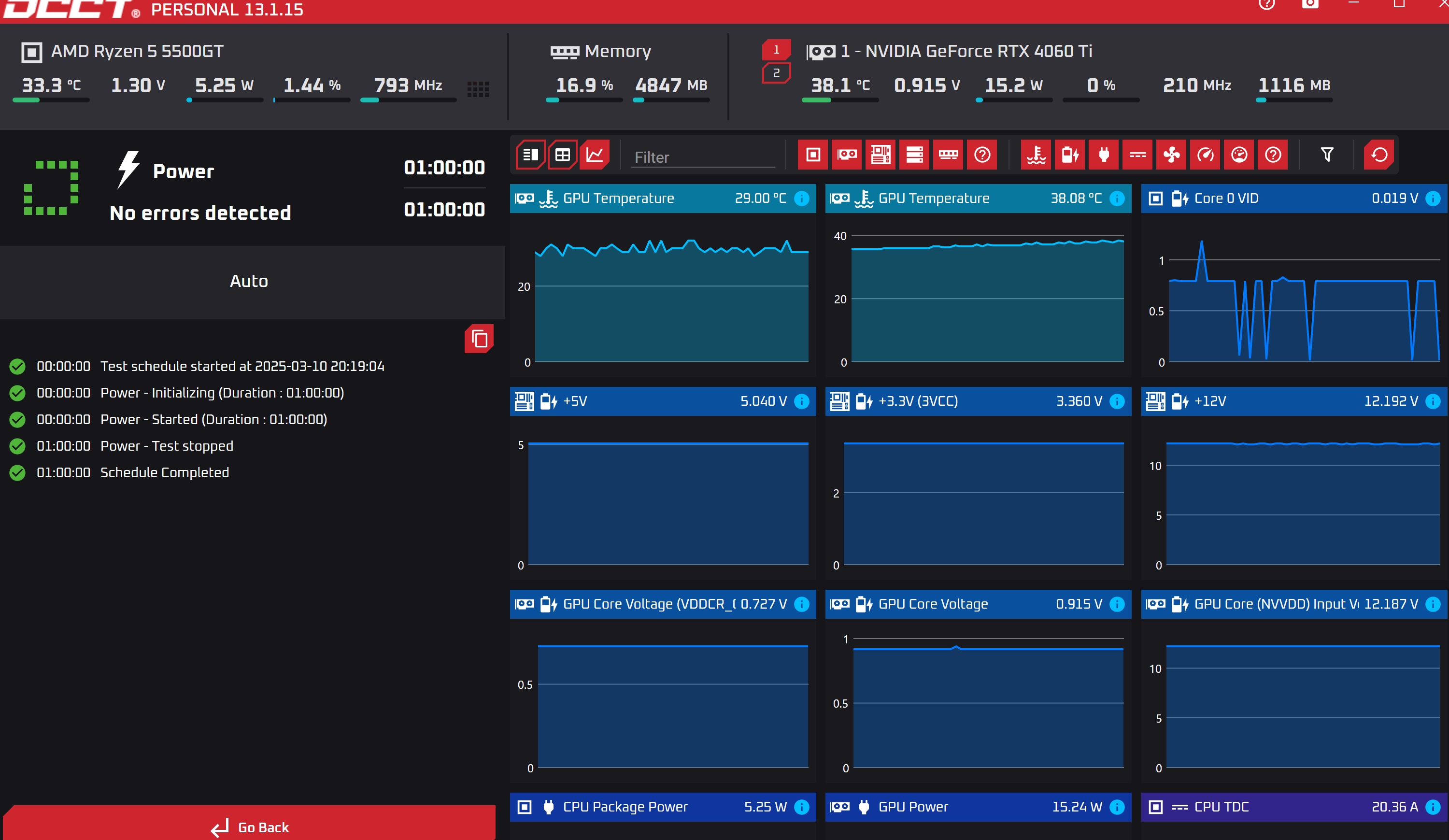Show info for 29.00 °C GPU Temperature
Image resolution: width=1449 pixels, height=840 pixels.
pyautogui.click(x=802, y=199)
